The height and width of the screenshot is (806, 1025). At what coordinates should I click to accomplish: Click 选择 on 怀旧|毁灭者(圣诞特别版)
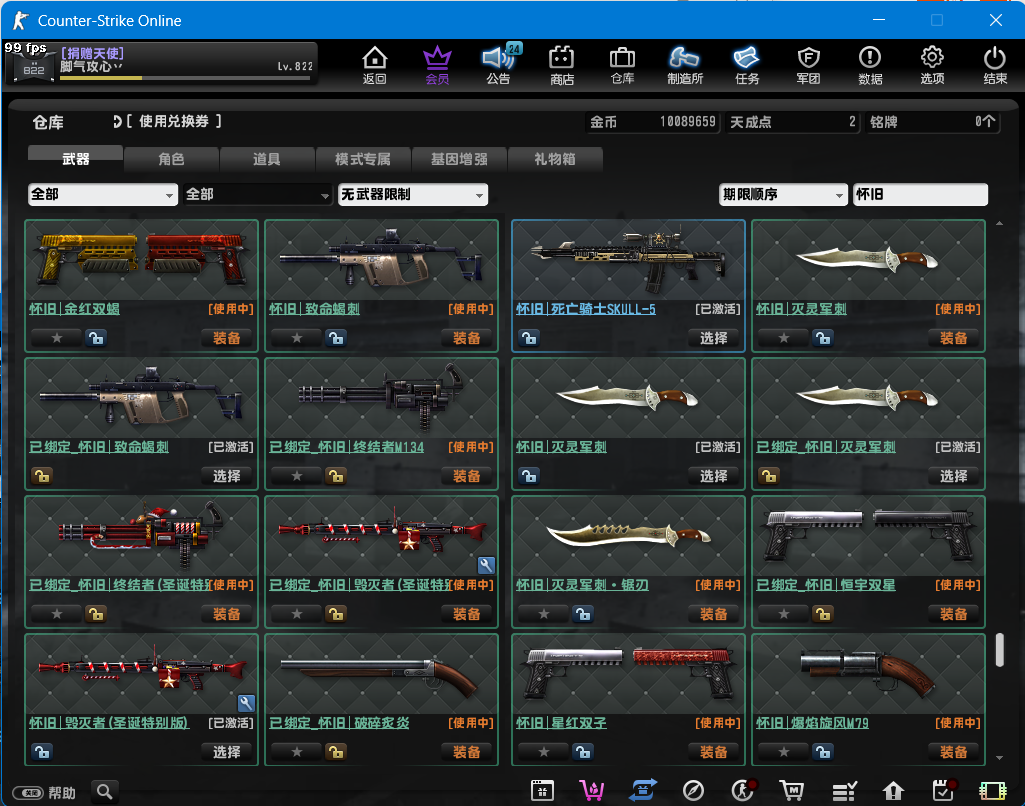(227, 752)
